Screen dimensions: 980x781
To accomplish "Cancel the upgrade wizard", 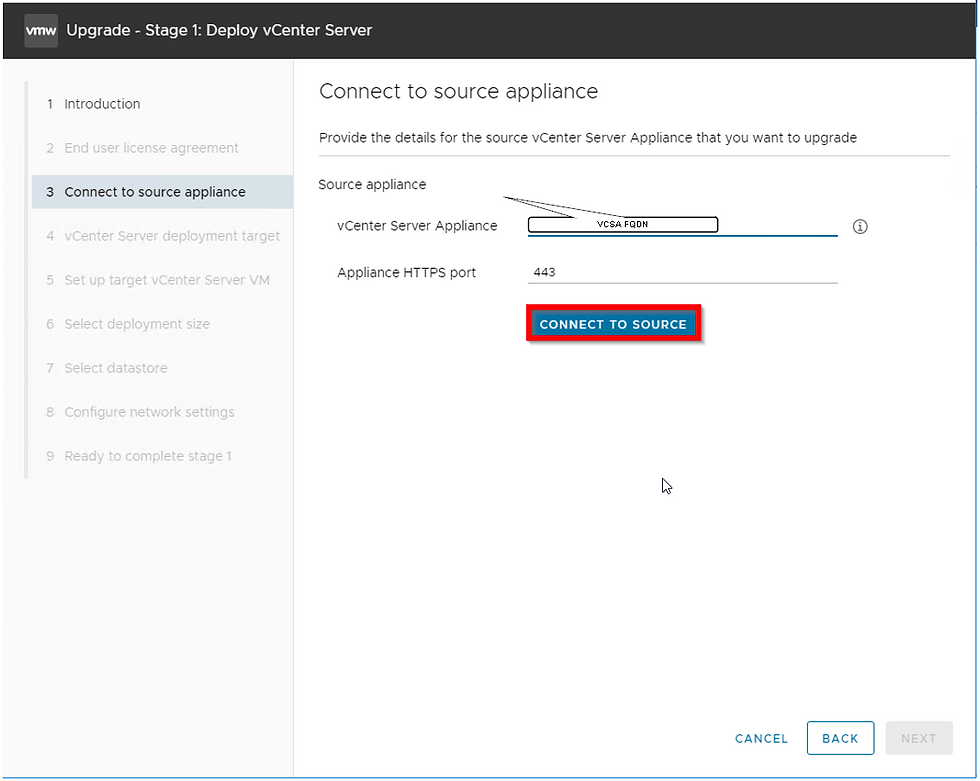I will pos(761,739).
